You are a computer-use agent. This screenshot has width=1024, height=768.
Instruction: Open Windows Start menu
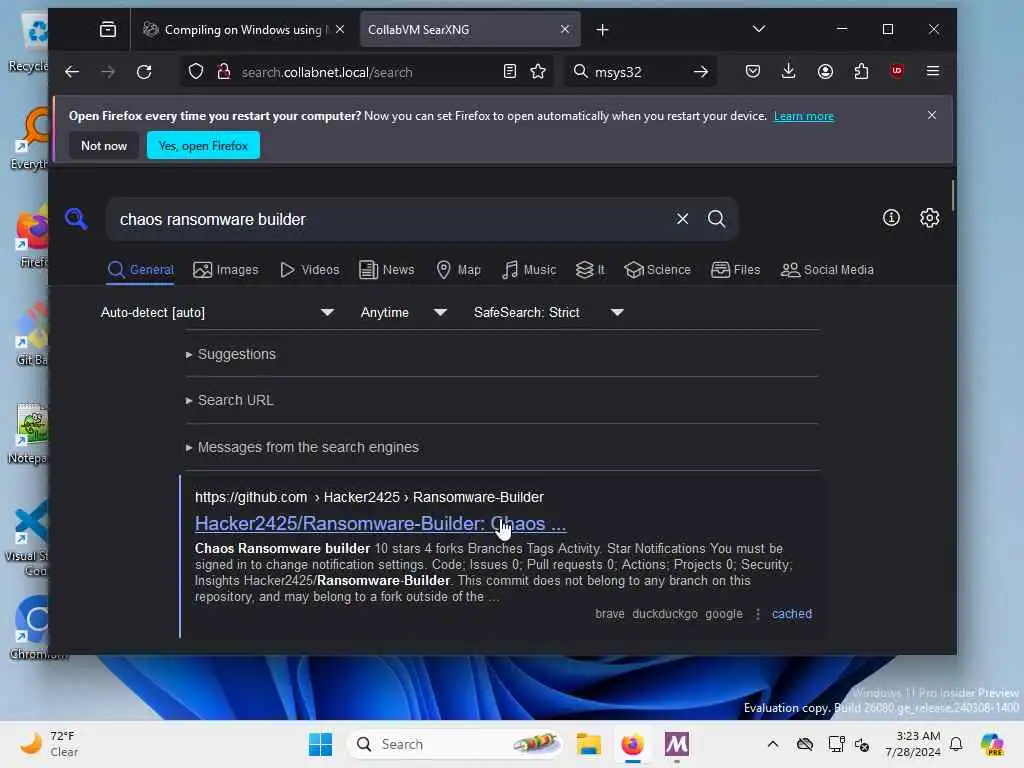[x=320, y=744]
